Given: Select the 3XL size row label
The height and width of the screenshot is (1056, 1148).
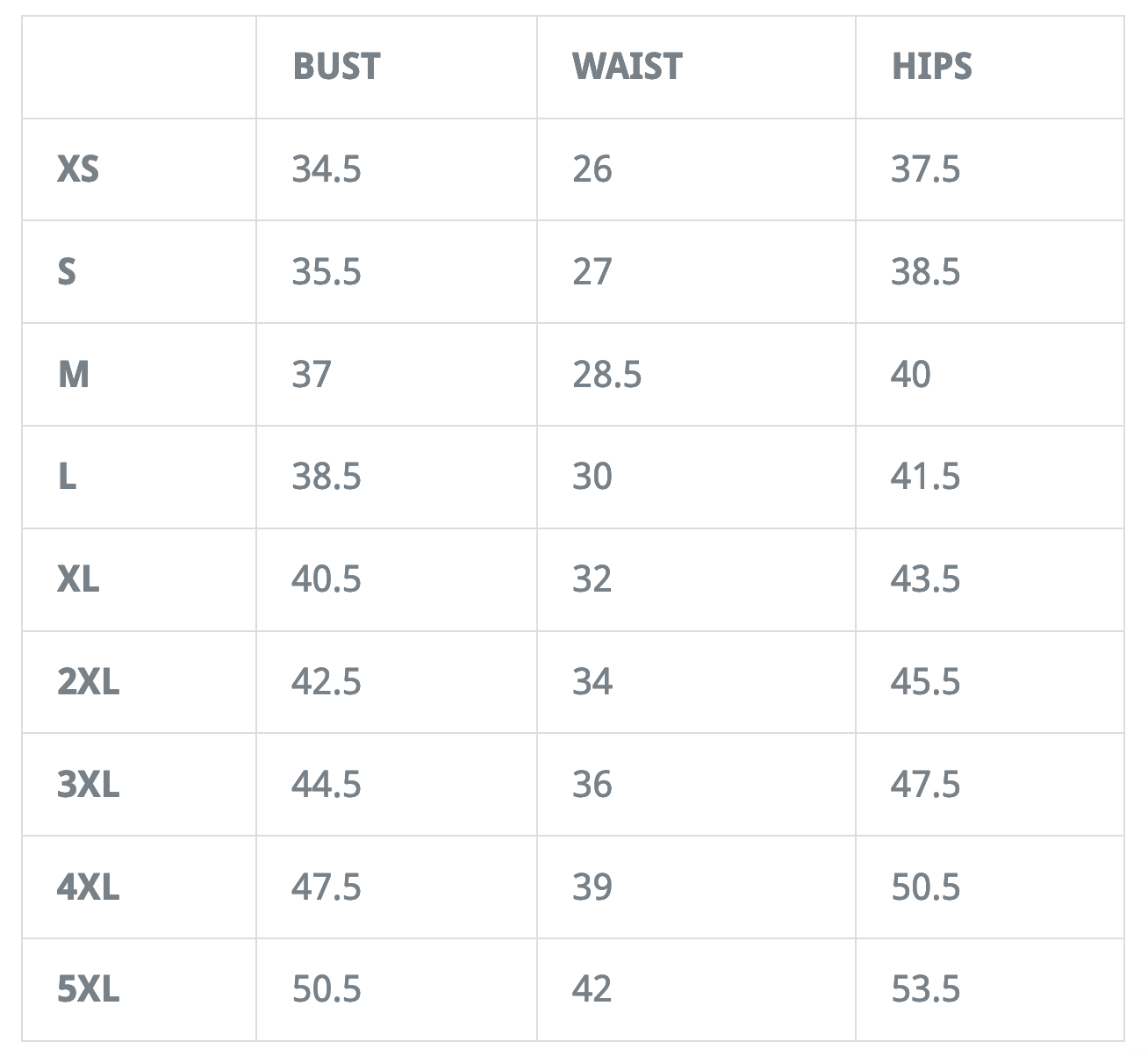Looking at the screenshot, I should click(x=88, y=784).
